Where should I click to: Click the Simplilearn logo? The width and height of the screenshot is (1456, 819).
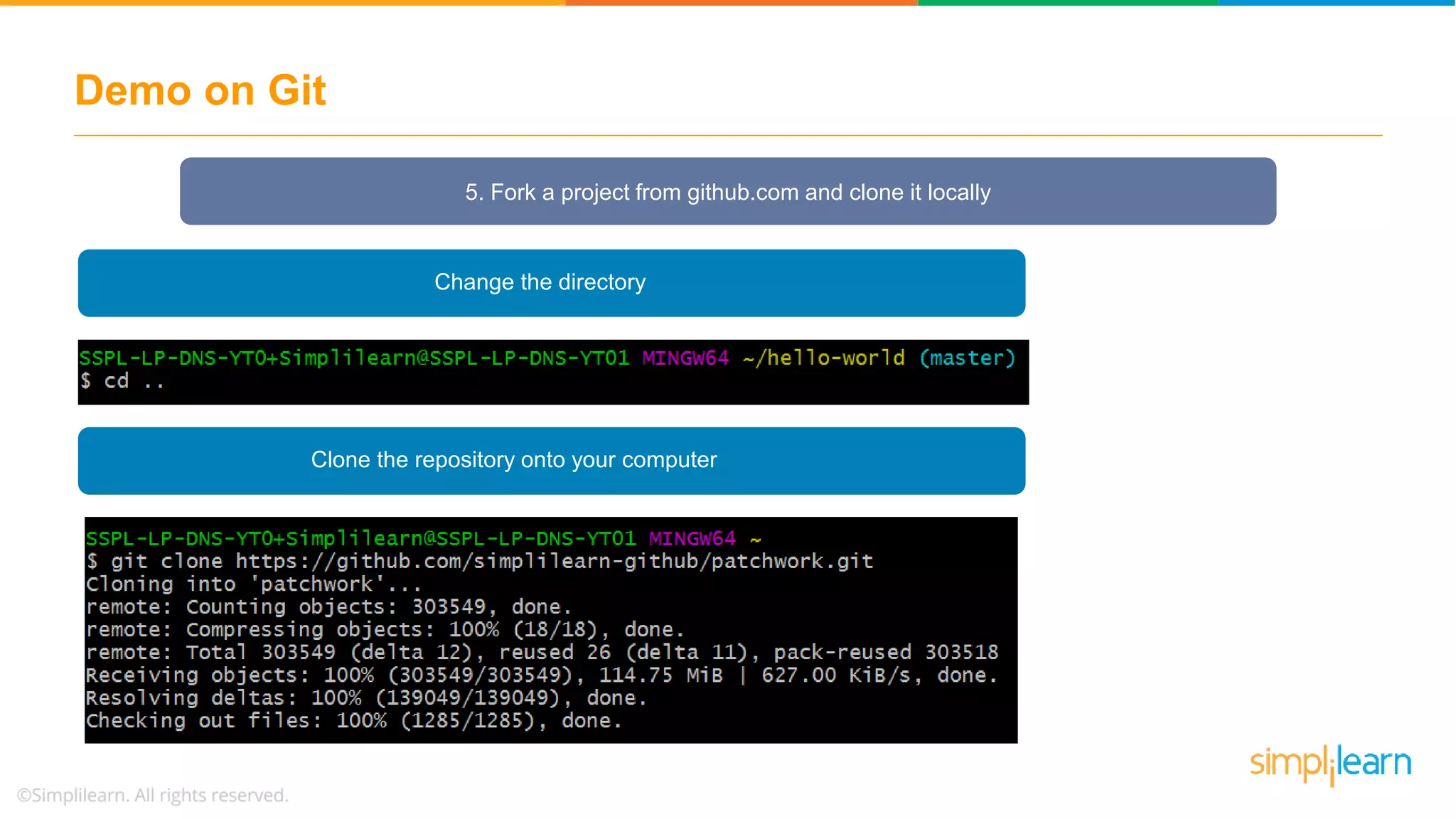tap(1330, 764)
